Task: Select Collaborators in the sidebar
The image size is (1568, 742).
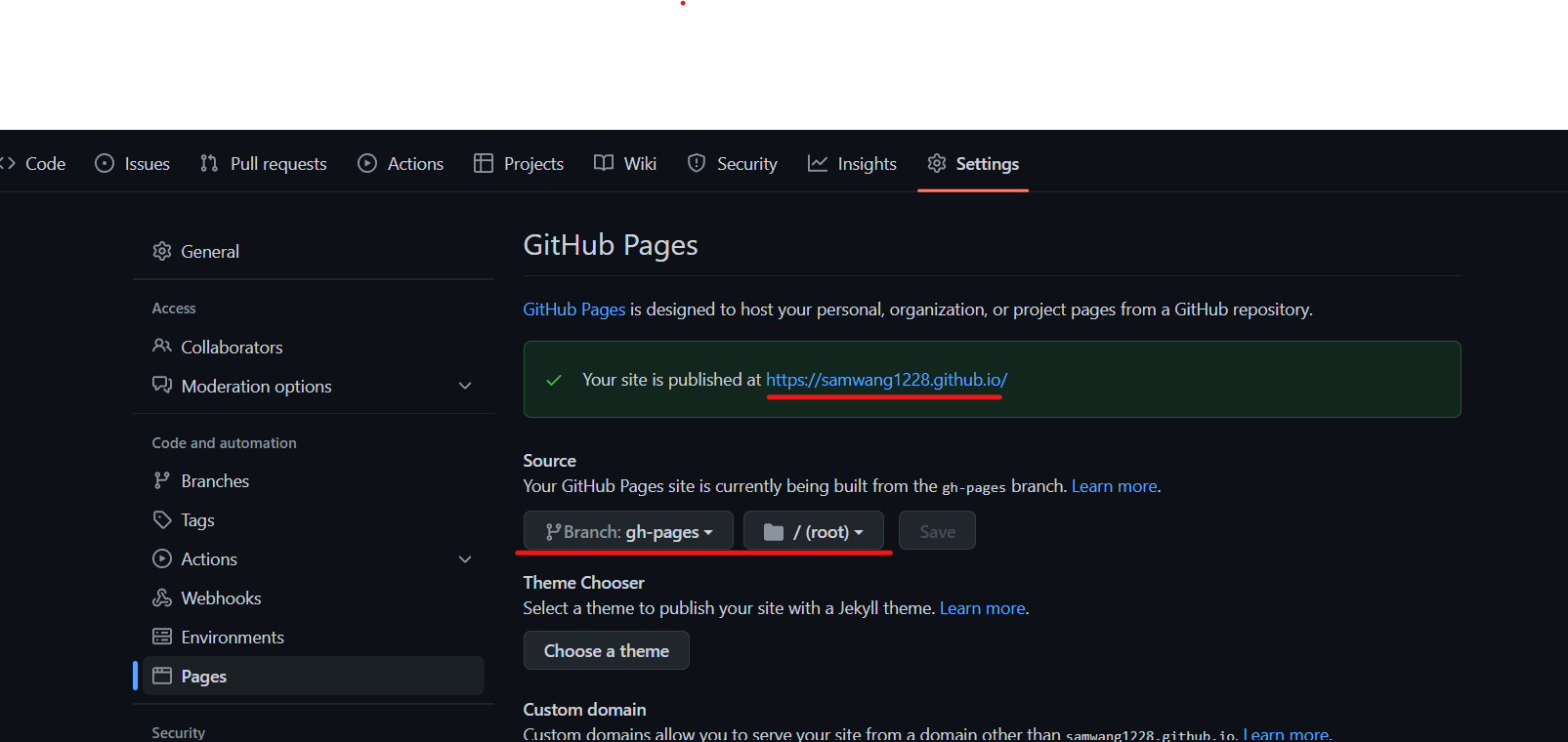Action: 232,347
